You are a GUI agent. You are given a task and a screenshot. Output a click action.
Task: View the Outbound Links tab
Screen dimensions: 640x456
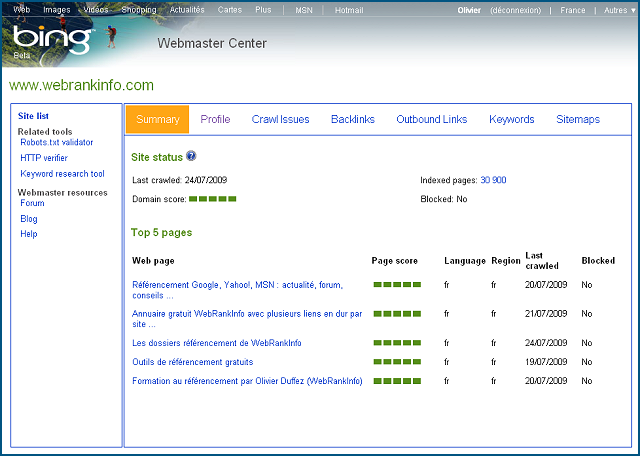(x=431, y=119)
